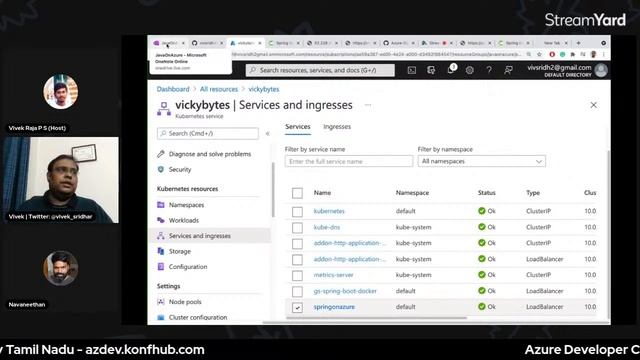Screen dimensions: 640x360
Task: Click the Storage sidebar icon
Action: point(161,251)
